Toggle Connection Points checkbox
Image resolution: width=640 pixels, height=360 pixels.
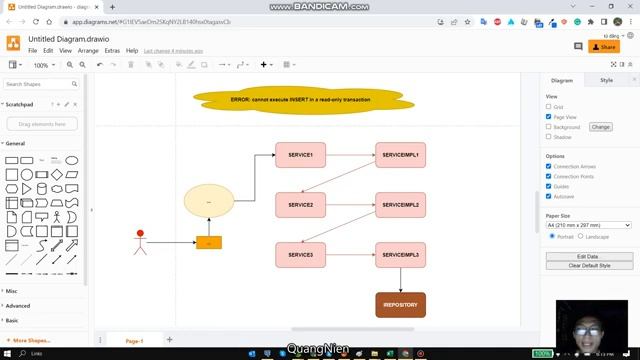coord(549,176)
